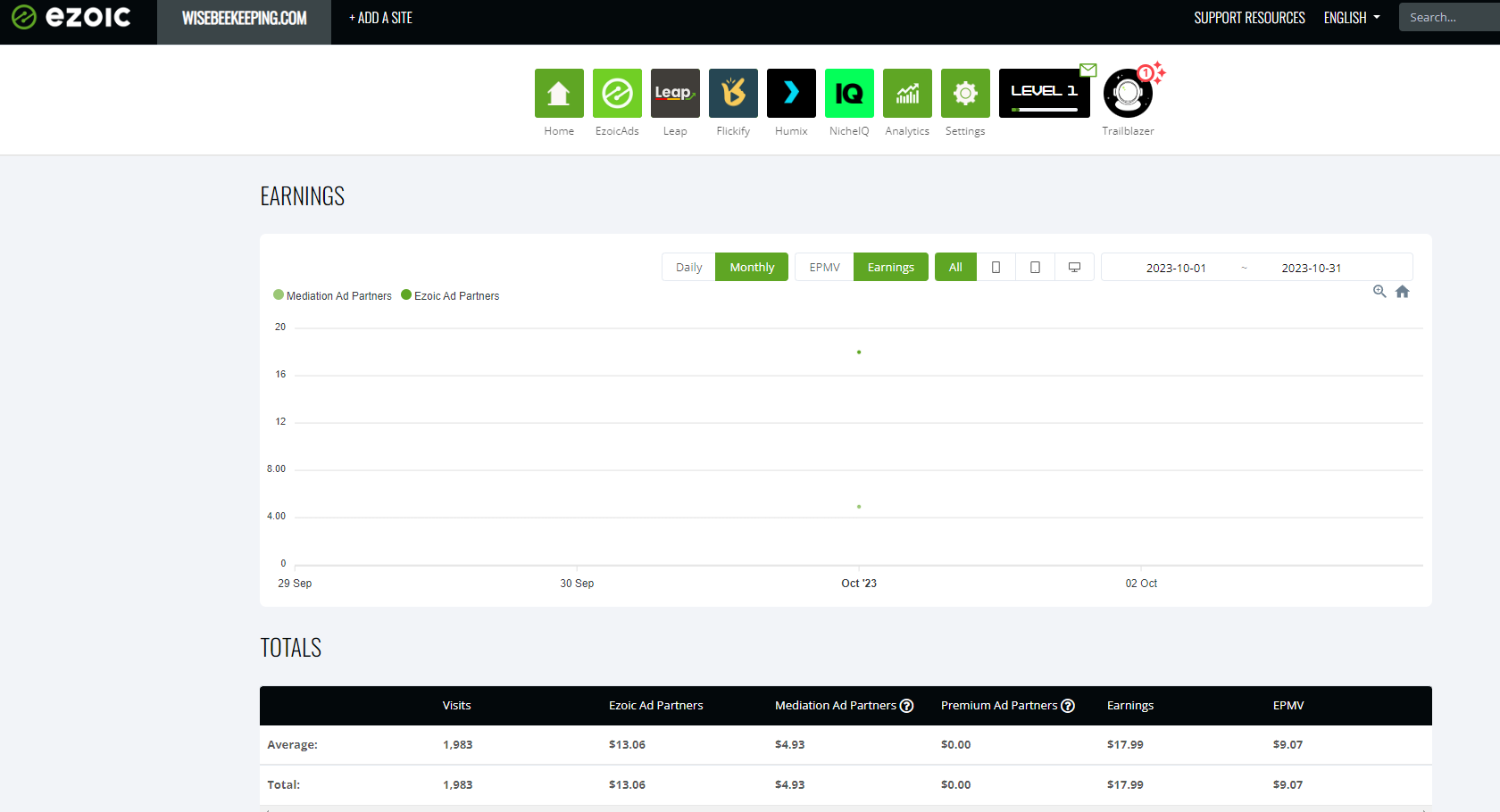
Task: Open the Settings gear icon
Action: click(965, 93)
